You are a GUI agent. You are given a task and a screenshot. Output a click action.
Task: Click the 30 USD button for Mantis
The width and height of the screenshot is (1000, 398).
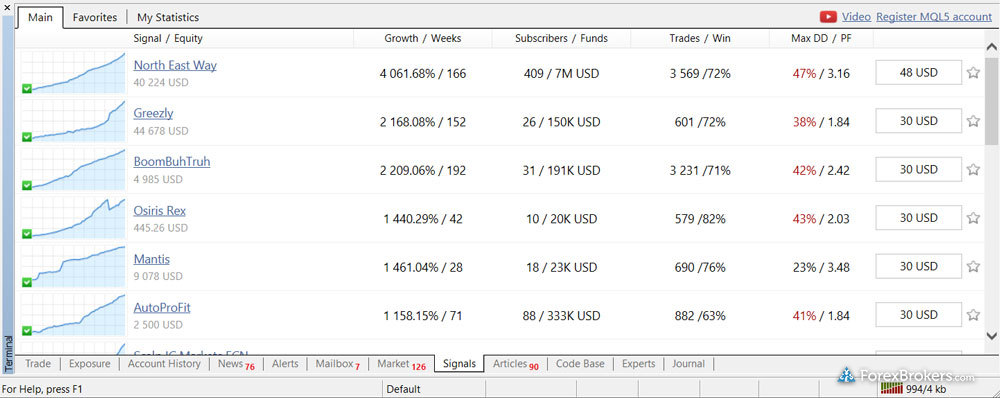[918, 267]
